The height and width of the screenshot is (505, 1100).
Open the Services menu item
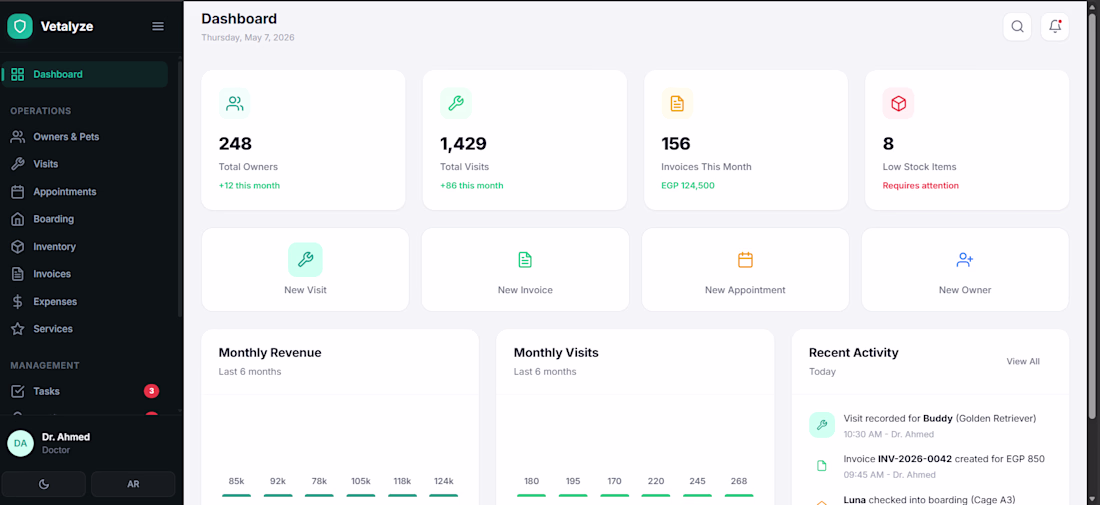(85, 329)
